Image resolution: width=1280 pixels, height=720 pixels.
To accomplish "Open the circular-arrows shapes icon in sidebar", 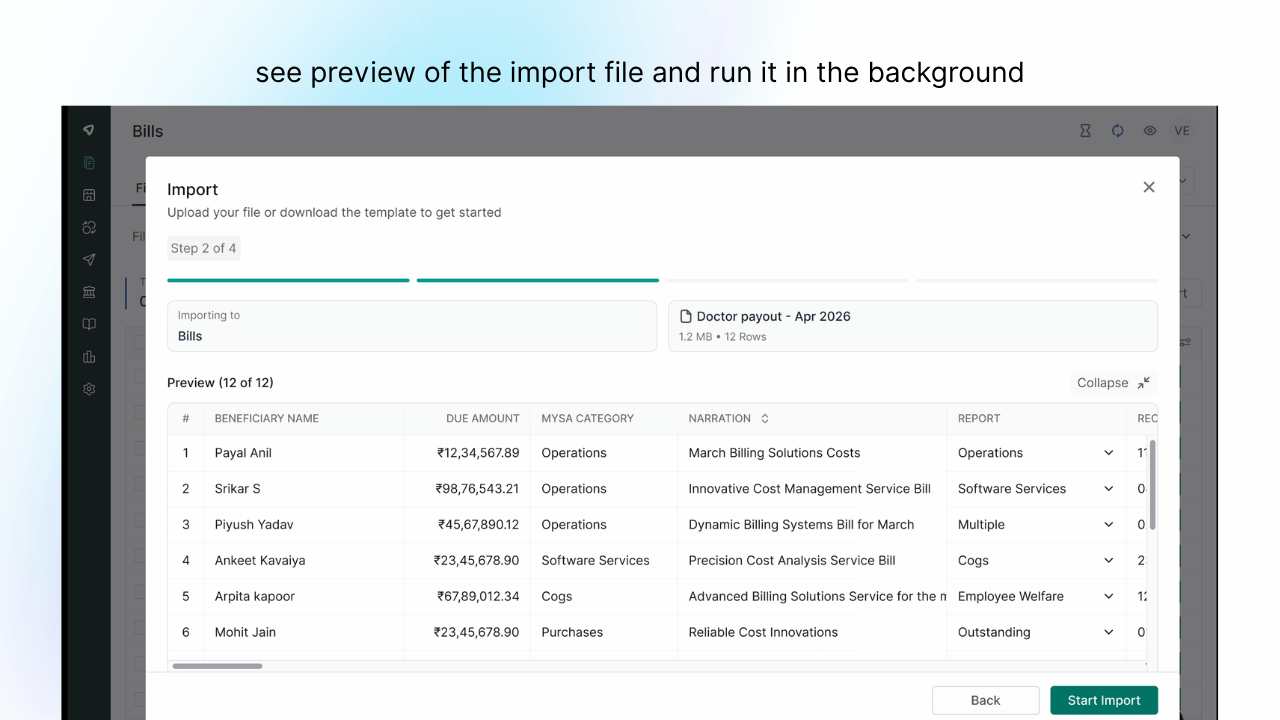I will 89,227.
